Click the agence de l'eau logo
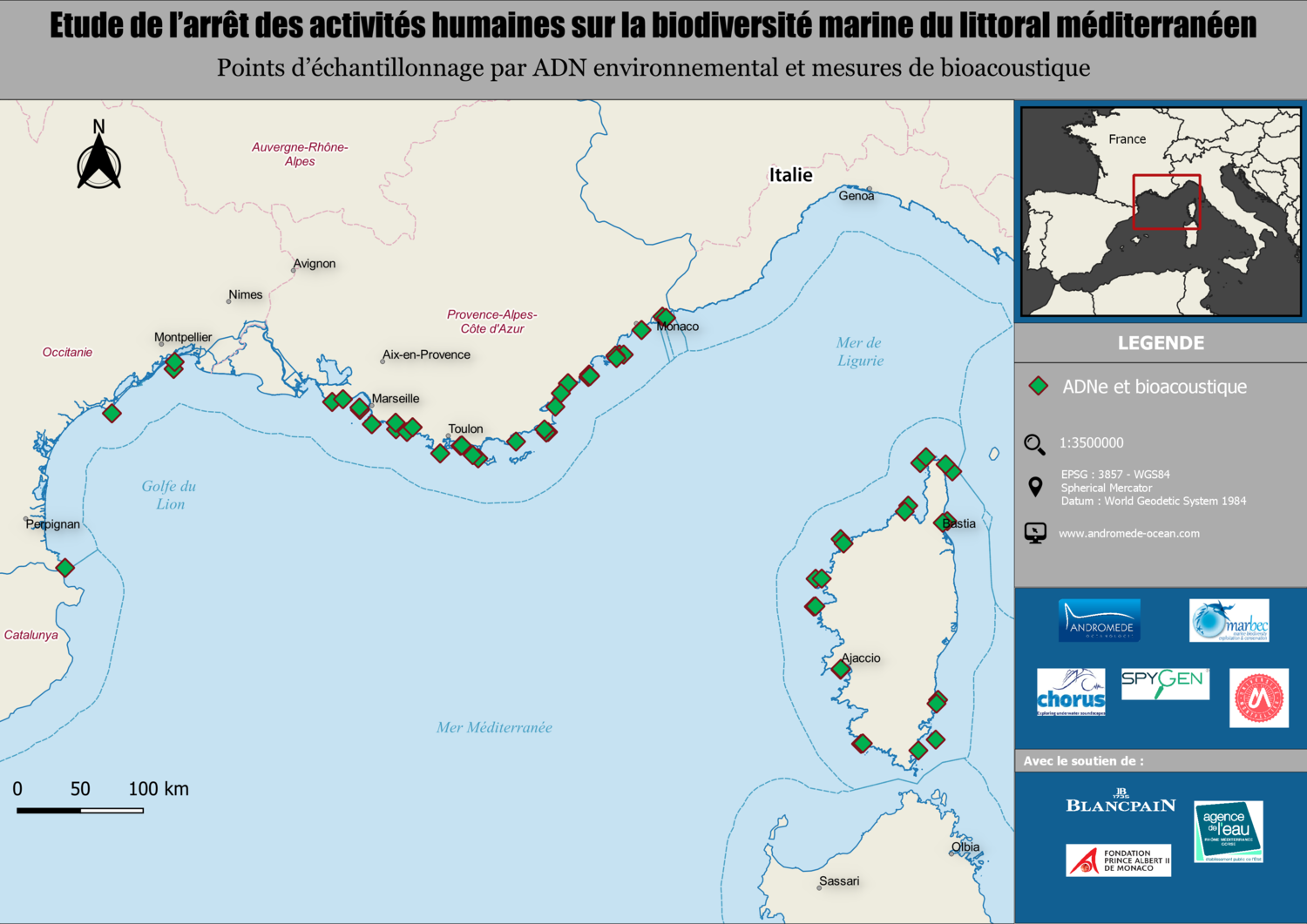This screenshot has height=924, width=1307. pos(1228,832)
